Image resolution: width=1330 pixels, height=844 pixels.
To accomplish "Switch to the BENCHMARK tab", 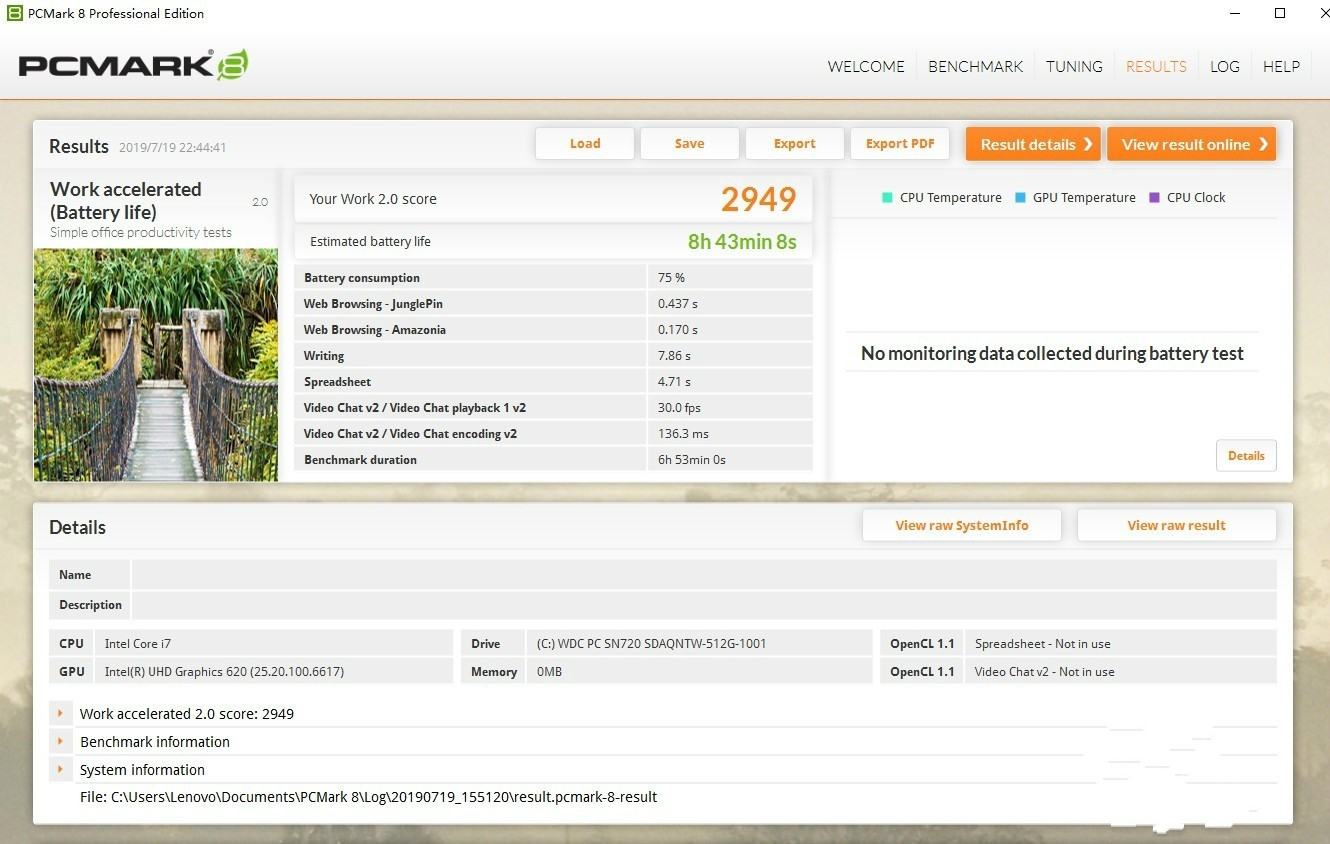I will coord(975,66).
